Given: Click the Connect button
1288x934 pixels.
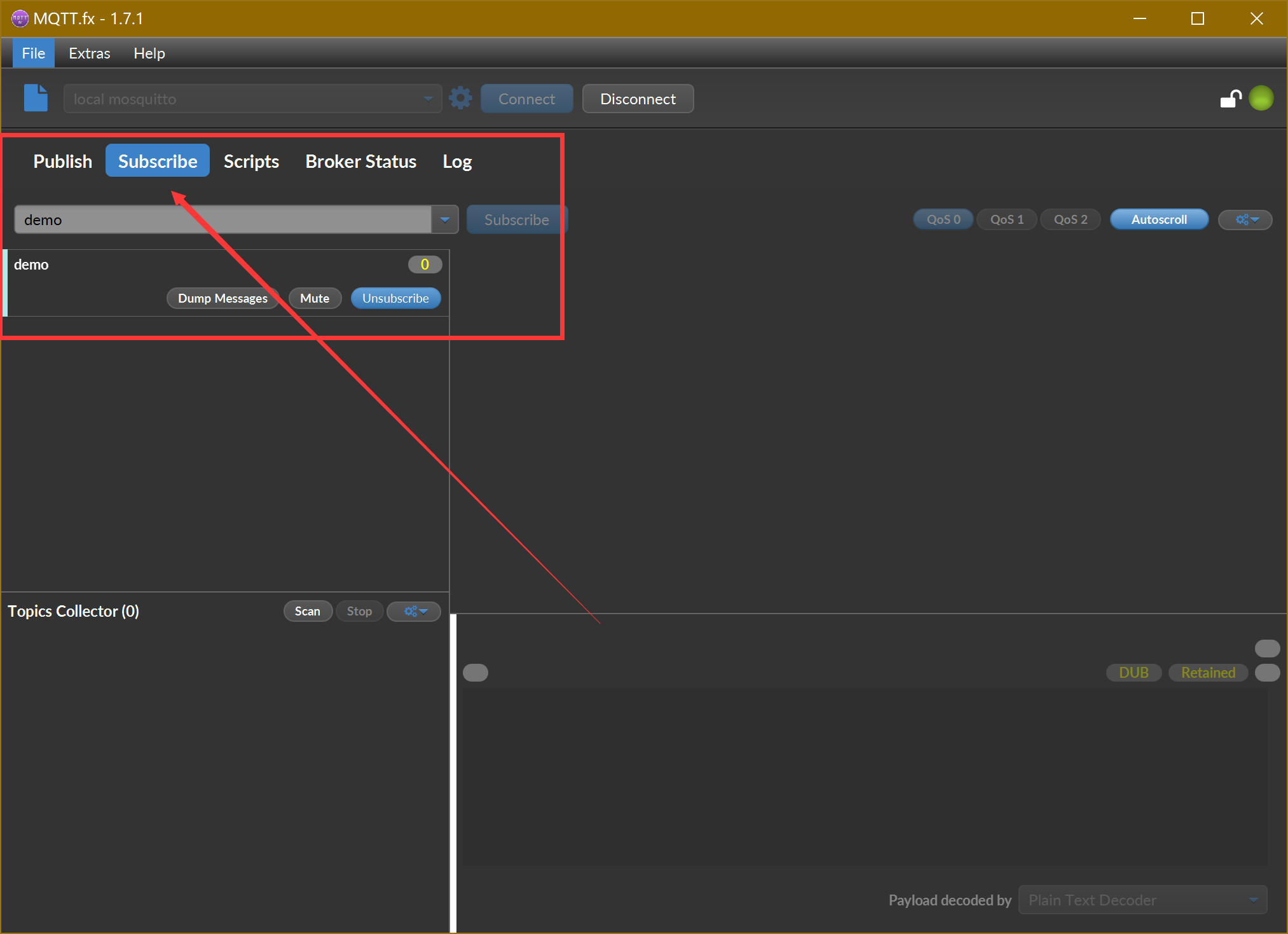Looking at the screenshot, I should pos(526,99).
